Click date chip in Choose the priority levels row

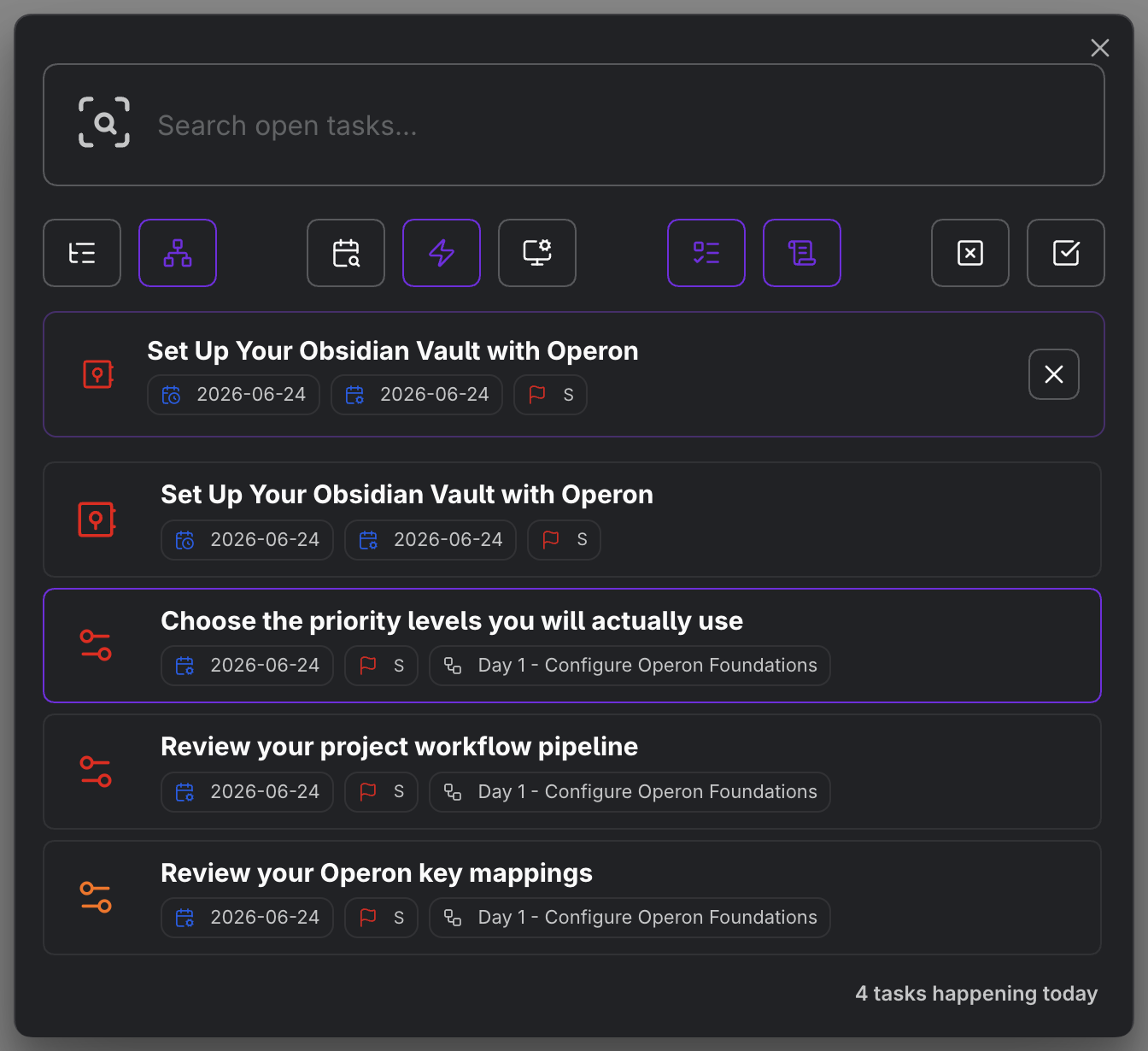pyautogui.click(x=247, y=666)
